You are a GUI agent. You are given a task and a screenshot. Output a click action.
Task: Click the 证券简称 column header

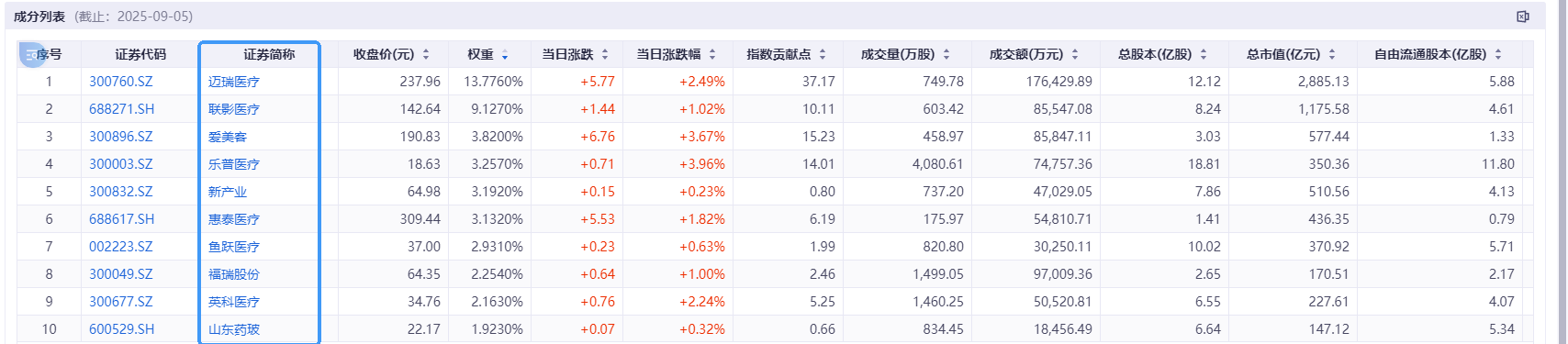[269, 54]
